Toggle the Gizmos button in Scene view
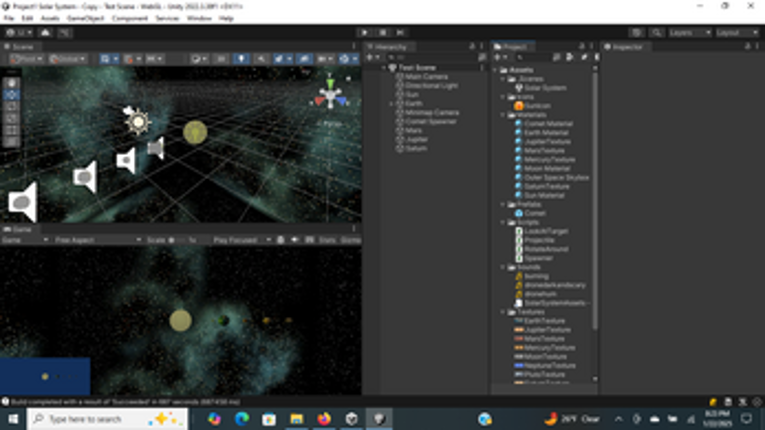 click(344, 59)
